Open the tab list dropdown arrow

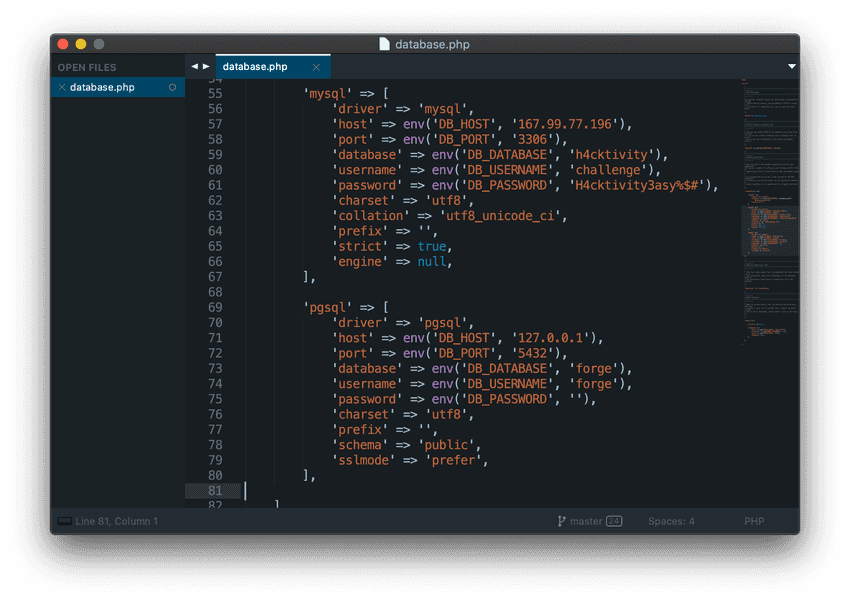pos(792,67)
